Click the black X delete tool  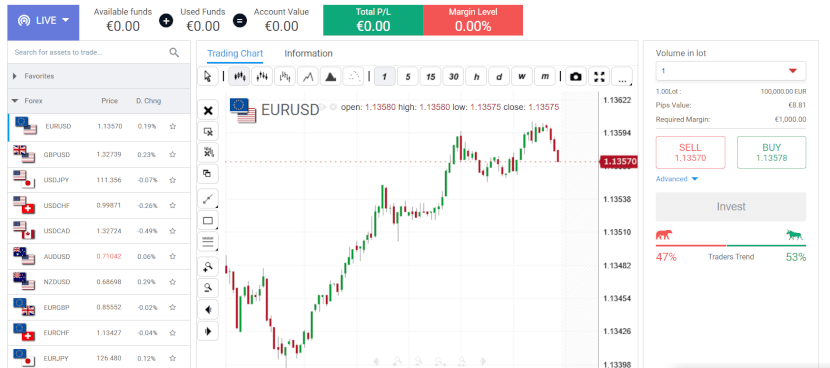pyautogui.click(x=208, y=111)
